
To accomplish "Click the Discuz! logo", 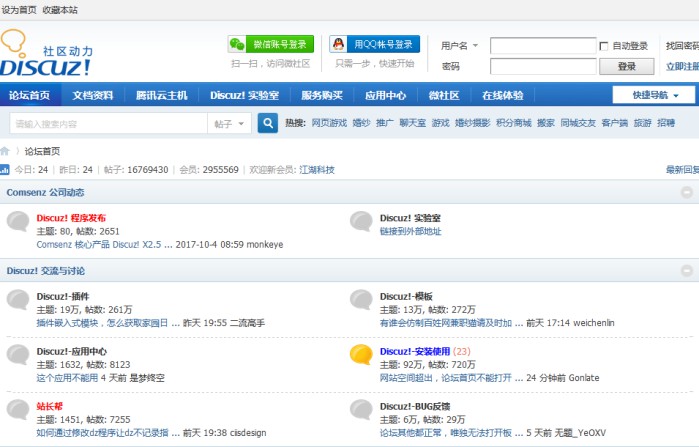I will (x=46, y=53).
